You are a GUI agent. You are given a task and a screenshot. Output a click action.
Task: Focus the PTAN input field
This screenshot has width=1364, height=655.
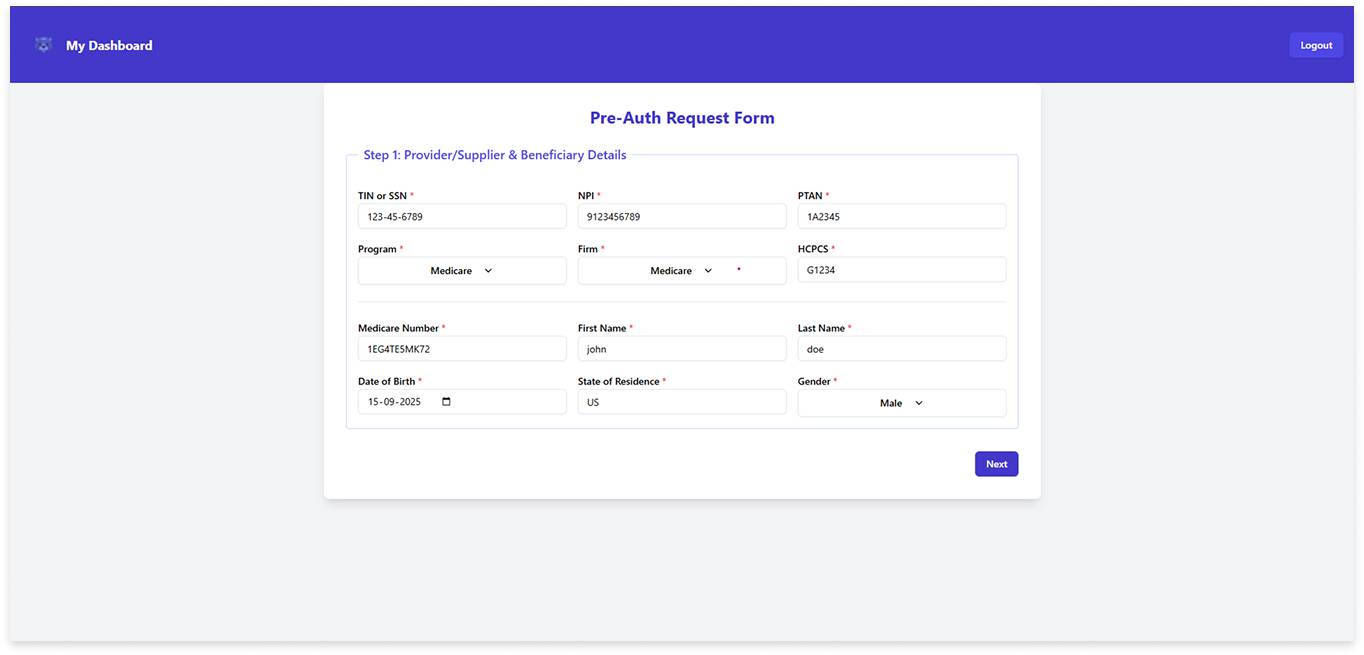click(x=902, y=216)
